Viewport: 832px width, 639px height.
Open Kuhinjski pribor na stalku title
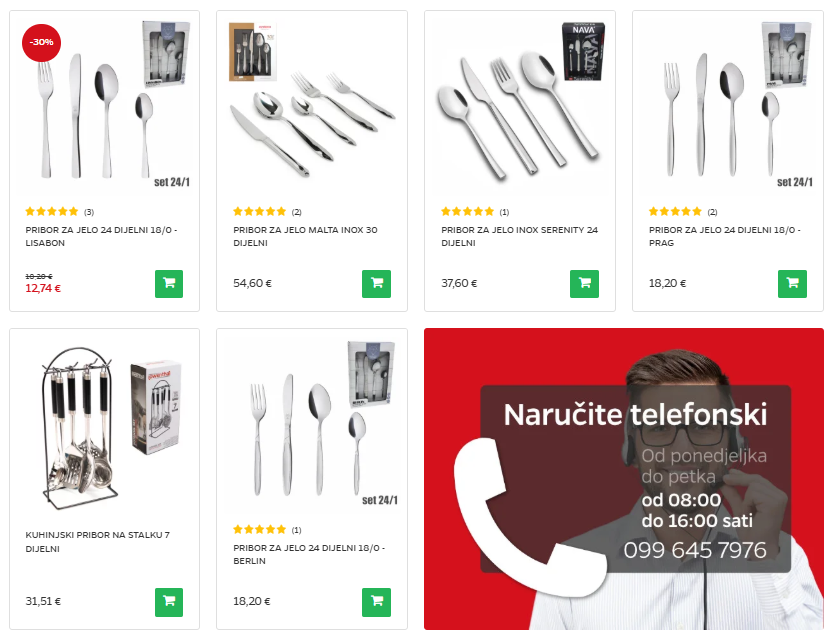pyautogui.click(x=98, y=541)
